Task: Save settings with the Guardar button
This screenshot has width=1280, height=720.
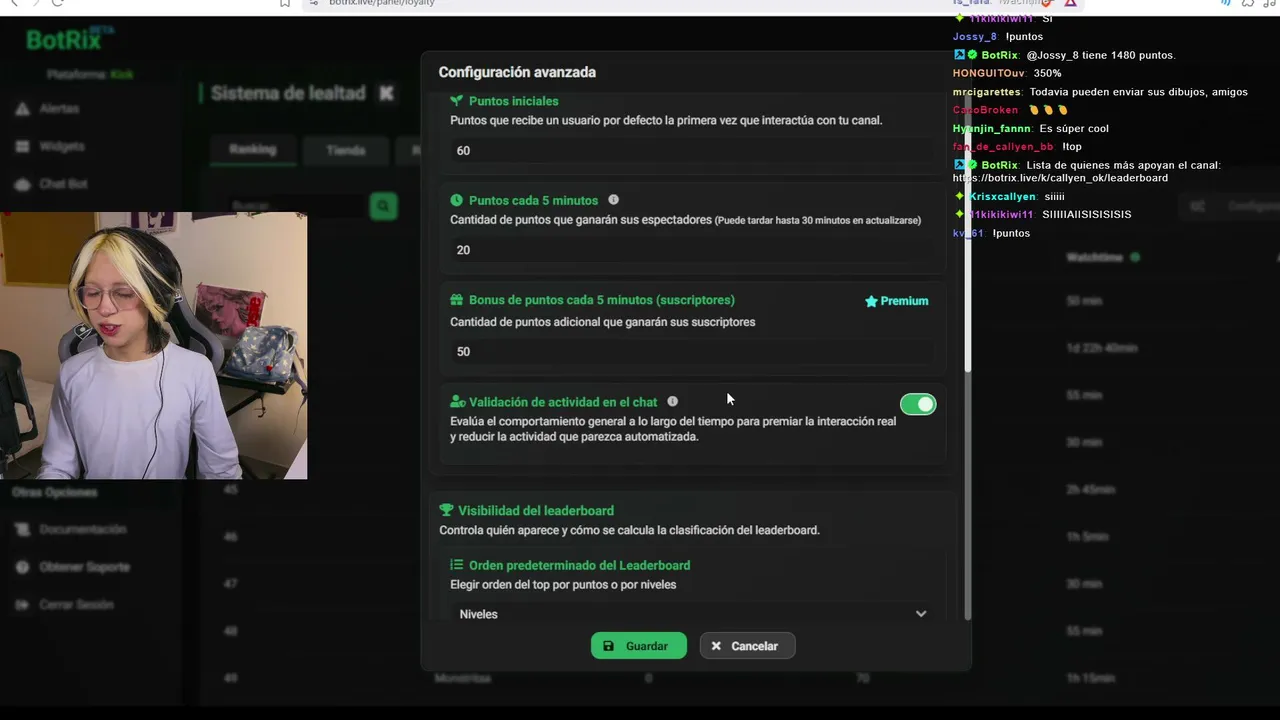Action: point(639,646)
